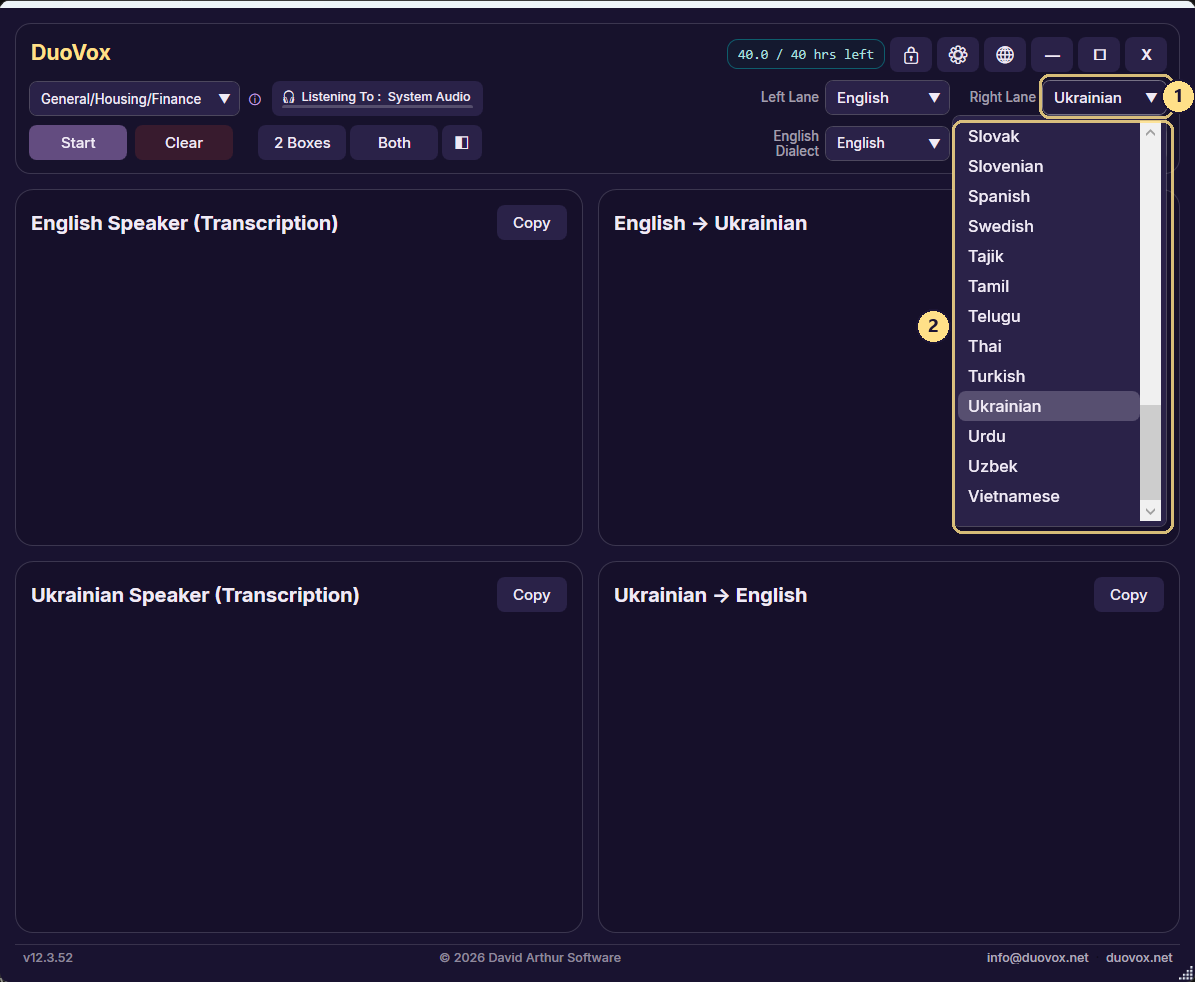Click the English → Ukrainian heading

pyautogui.click(x=710, y=223)
